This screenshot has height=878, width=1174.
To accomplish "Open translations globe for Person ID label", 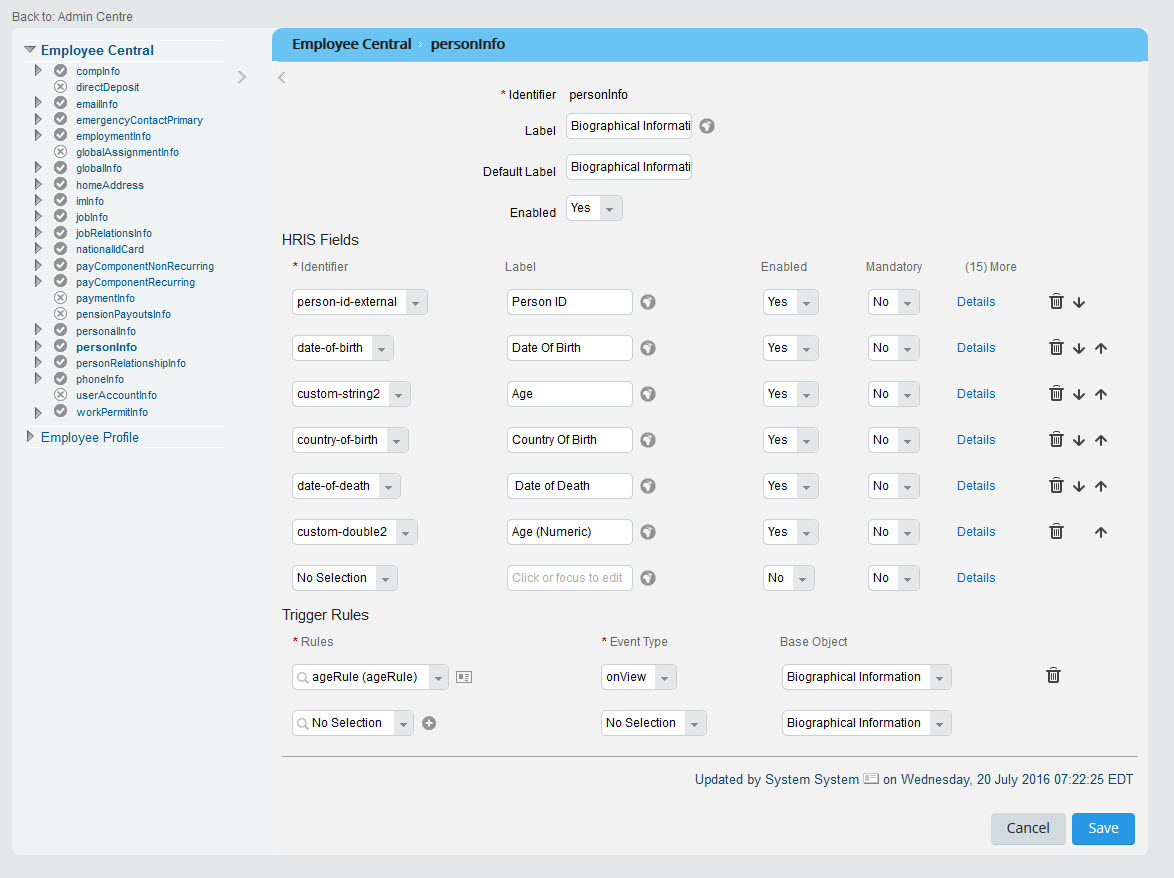I will [648, 302].
